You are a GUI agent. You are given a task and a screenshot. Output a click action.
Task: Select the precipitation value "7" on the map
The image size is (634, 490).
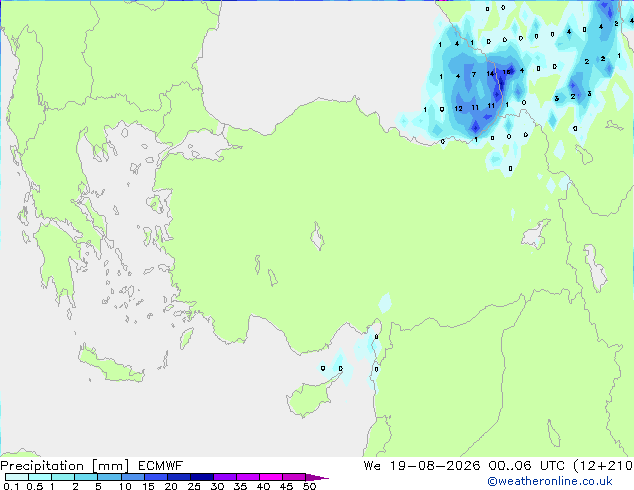[x=474, y=74]
